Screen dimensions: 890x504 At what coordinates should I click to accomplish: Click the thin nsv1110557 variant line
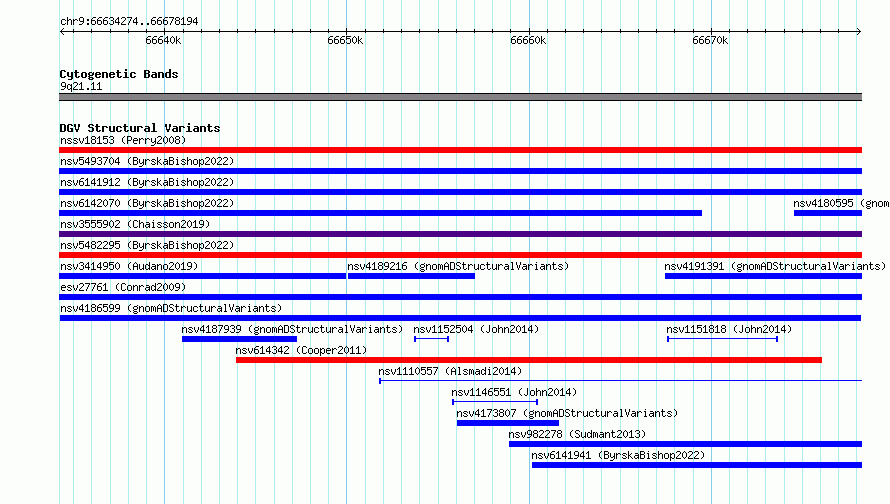point(620,381)
